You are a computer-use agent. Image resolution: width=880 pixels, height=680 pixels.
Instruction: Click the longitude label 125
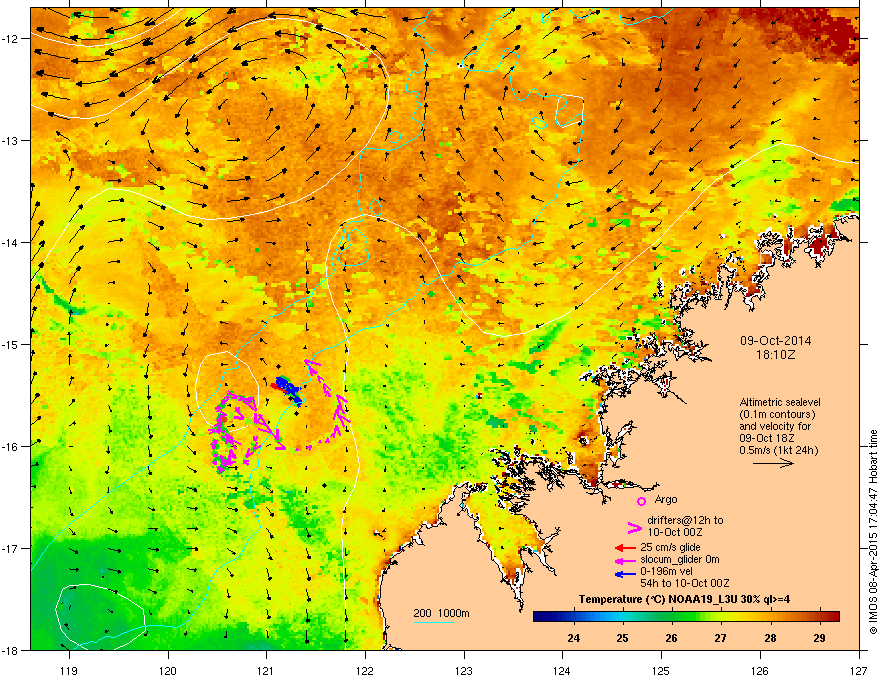[x=661, y=670]
